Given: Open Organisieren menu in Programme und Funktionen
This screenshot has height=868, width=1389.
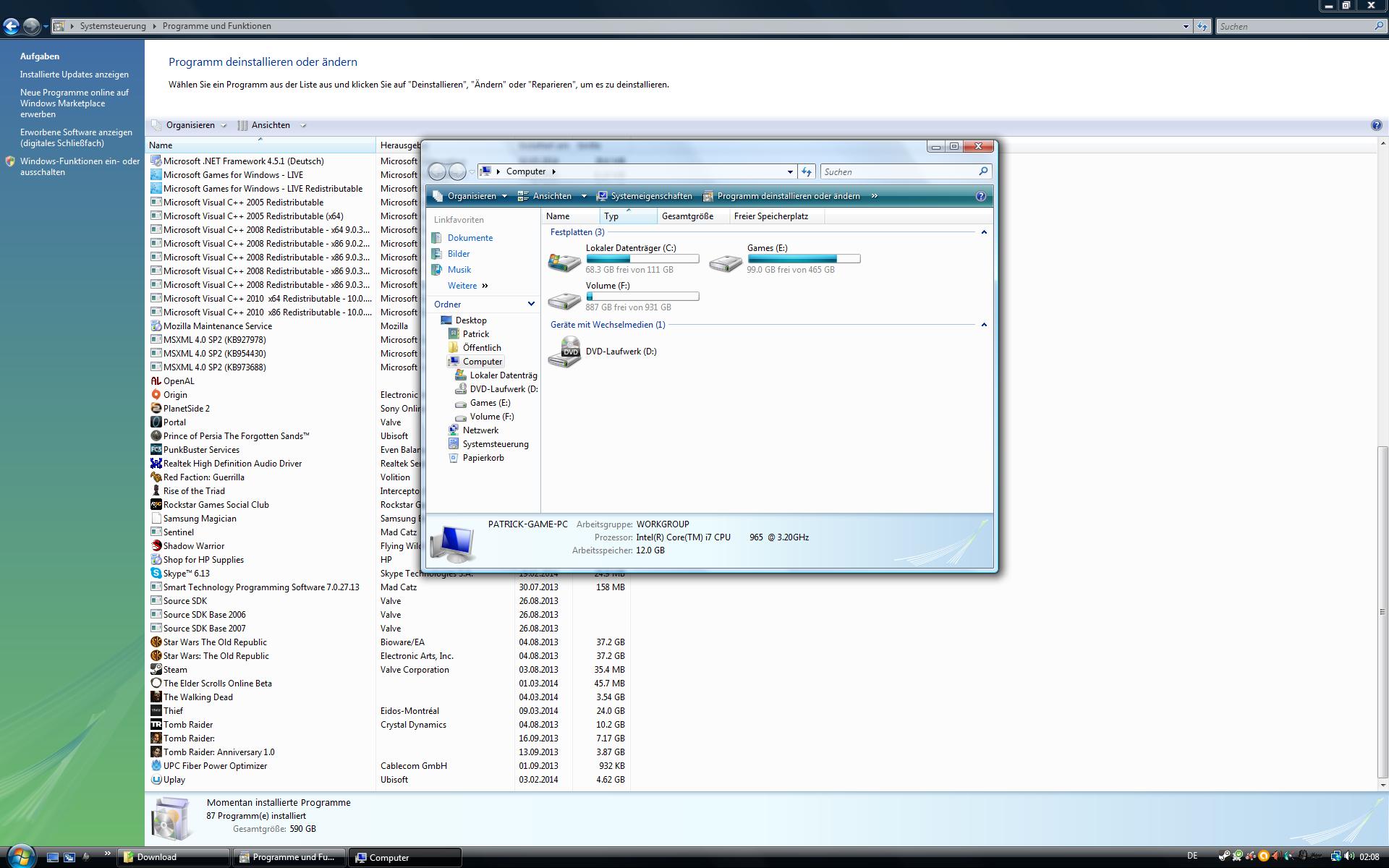Looking at the screenshot, I should click(x=190, y=125).
